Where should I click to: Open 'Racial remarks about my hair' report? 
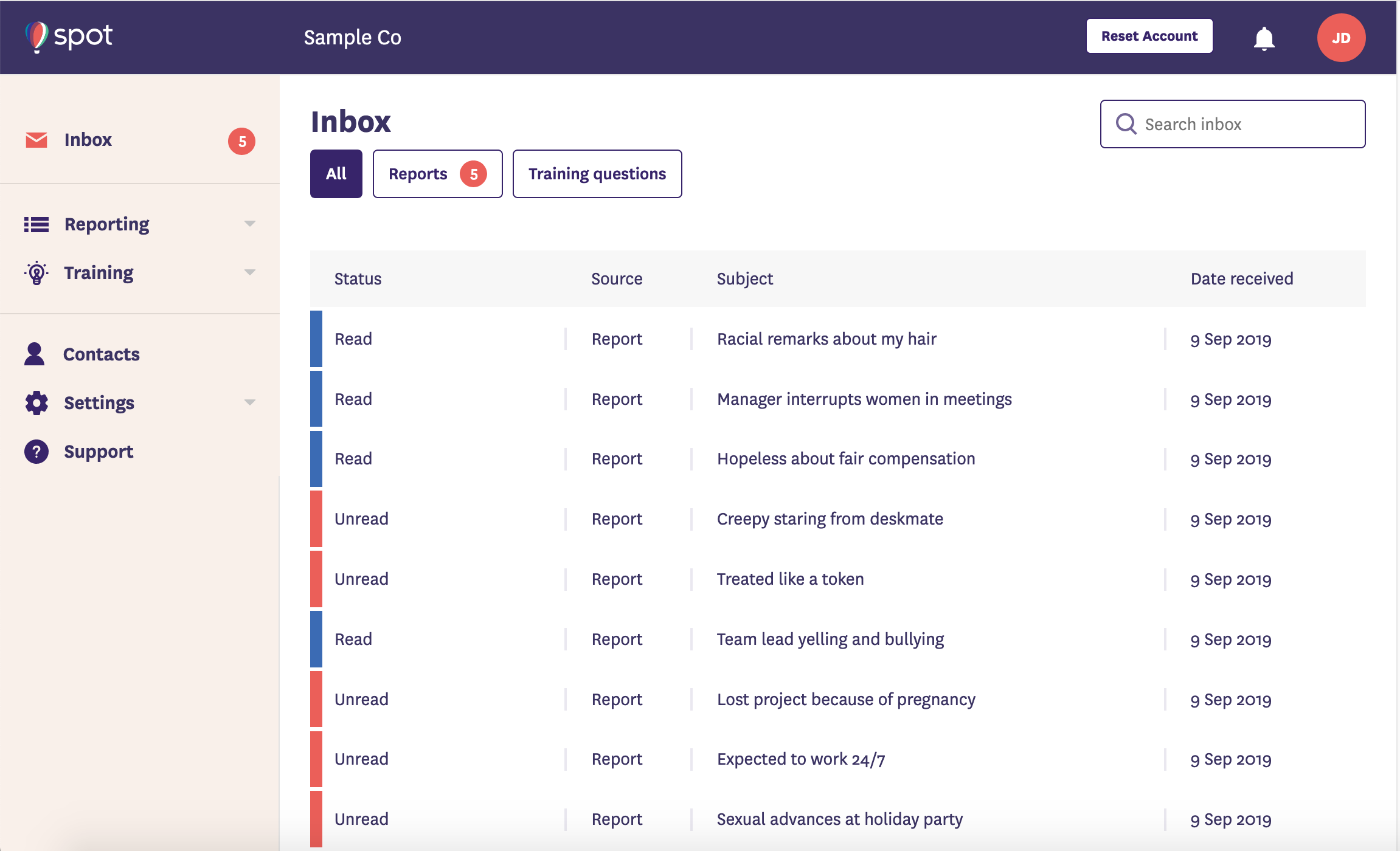(x=826, y=339)
